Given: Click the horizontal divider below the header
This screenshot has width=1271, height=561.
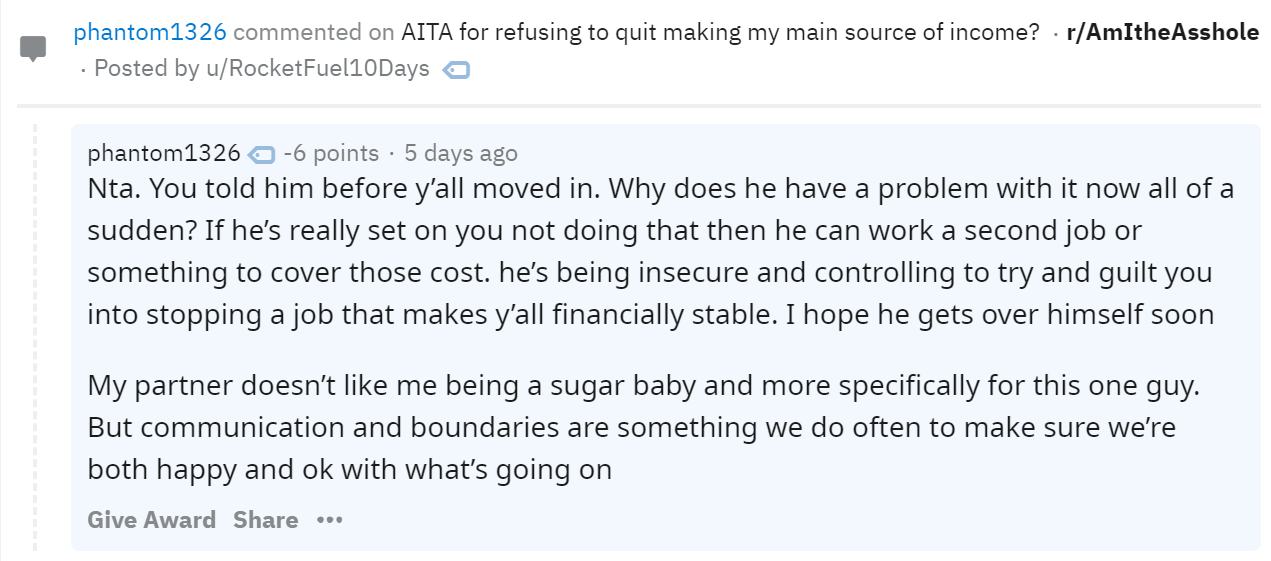Looking at the screenshot, I should click(638, 105).
